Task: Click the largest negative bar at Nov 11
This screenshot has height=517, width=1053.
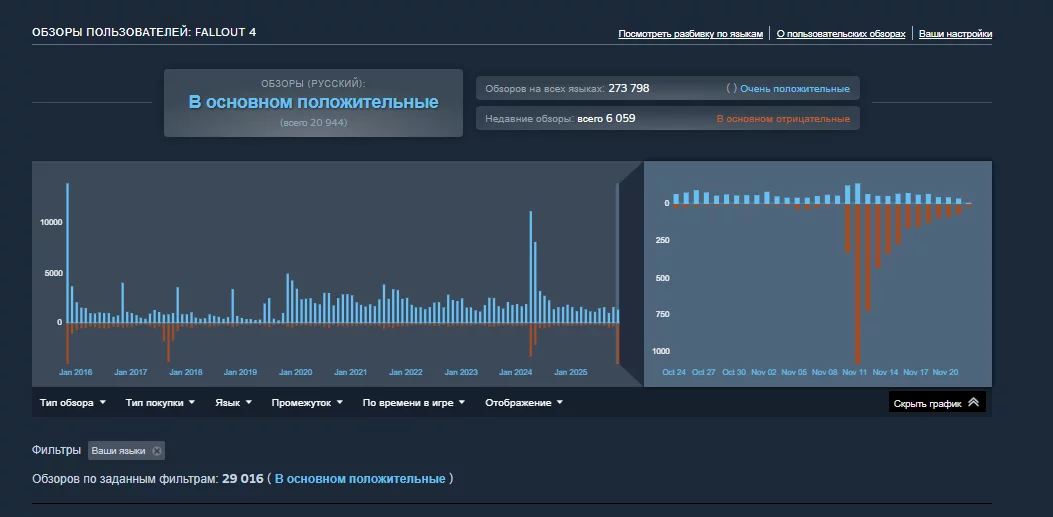Action: [858, 284]
